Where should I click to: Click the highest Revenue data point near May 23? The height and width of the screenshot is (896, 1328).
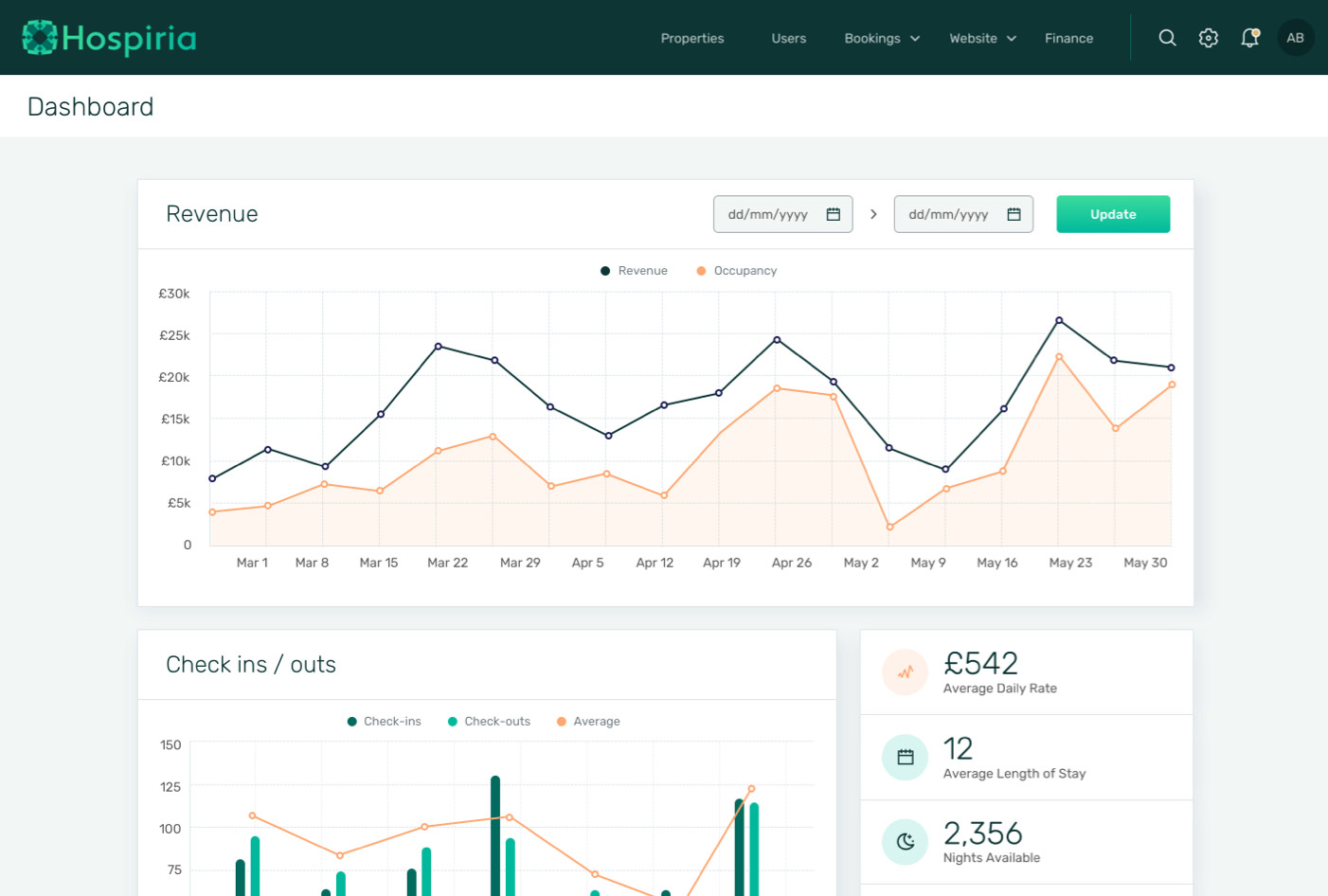pyautogui.click(x=1059, y=320)
